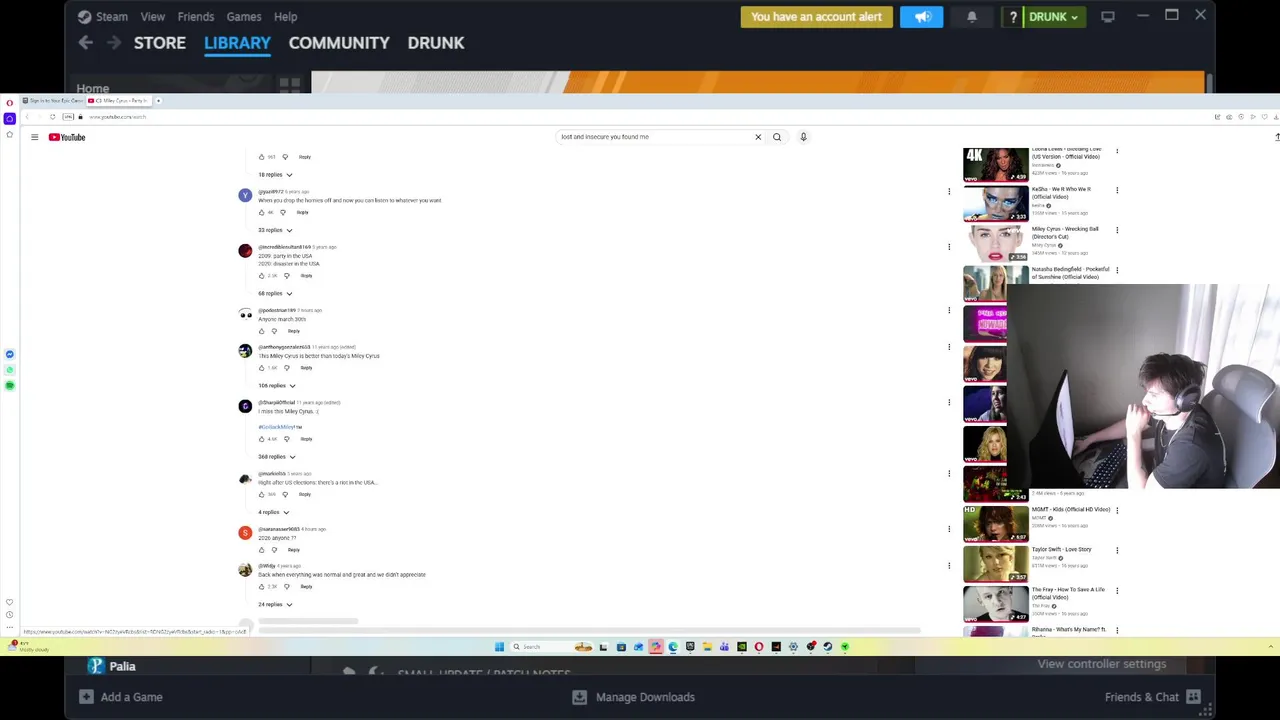Open options menu for @yuzi8972 comment

pyautogui.click(x=949, y=191)
